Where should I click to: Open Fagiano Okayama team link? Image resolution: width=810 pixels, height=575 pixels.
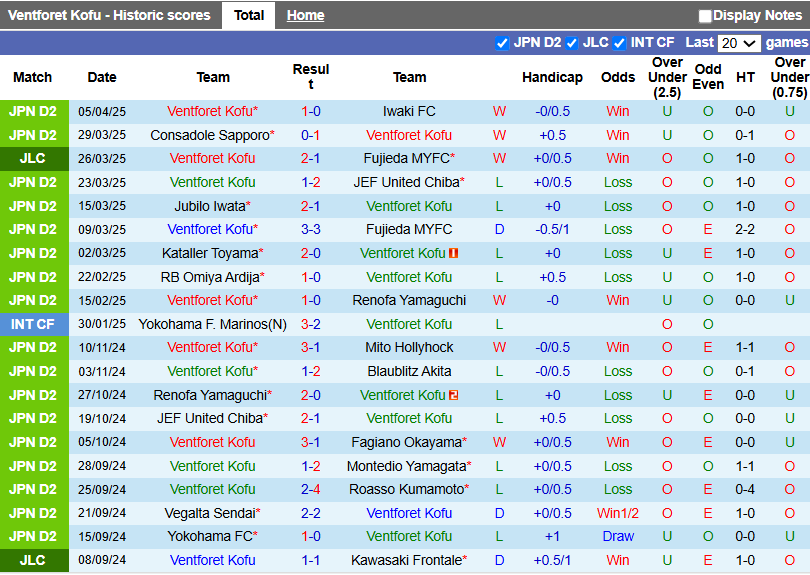click(409, 443)
